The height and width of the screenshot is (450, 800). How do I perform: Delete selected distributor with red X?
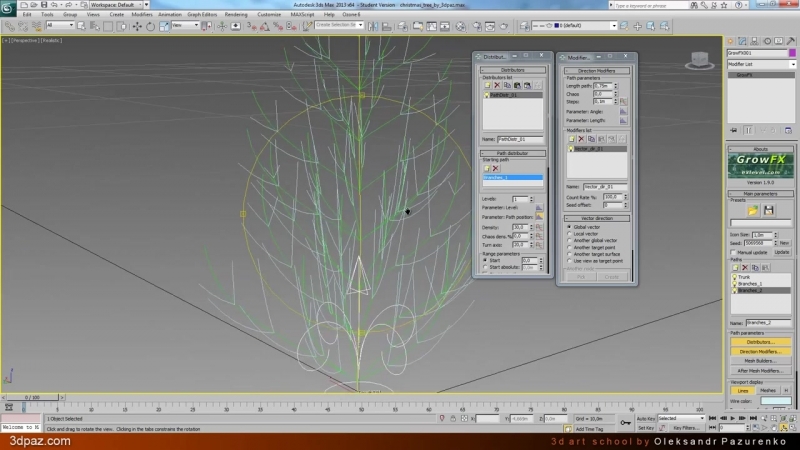497,84
